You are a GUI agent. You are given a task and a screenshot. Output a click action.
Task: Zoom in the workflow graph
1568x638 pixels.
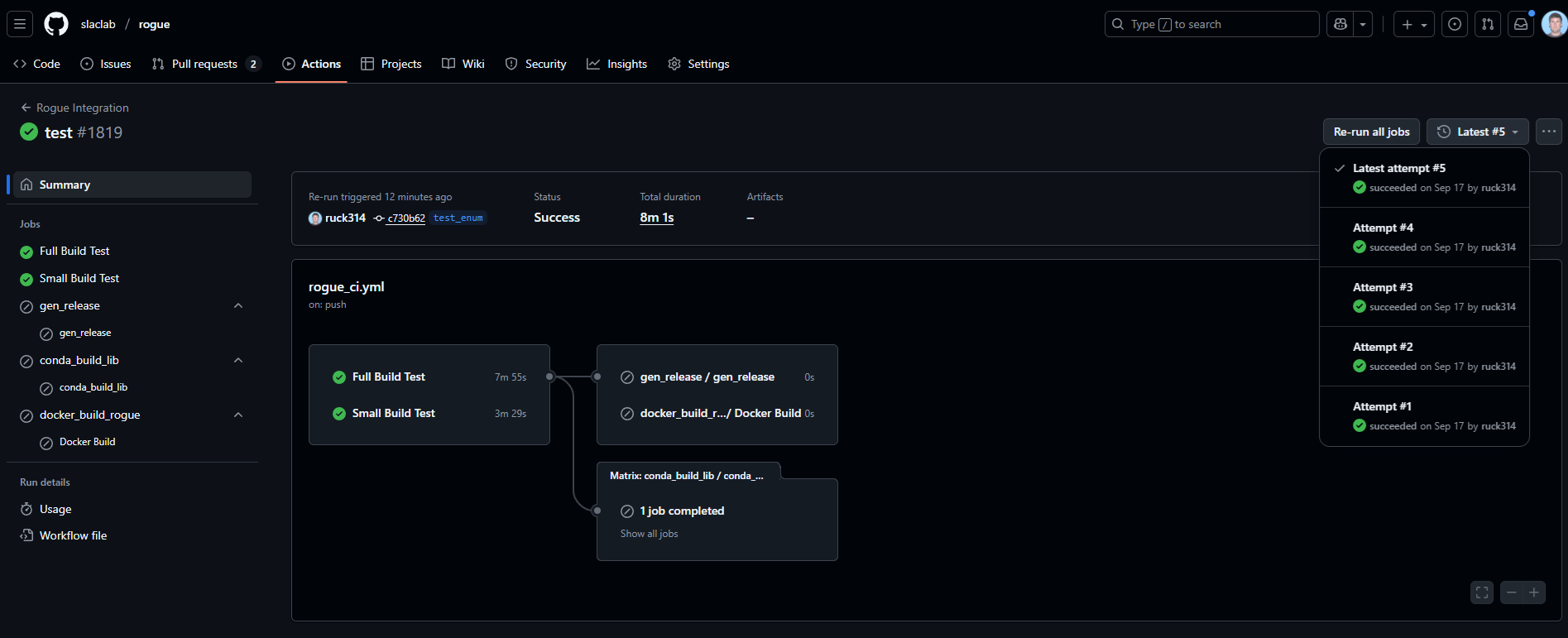pos(1534,592)
